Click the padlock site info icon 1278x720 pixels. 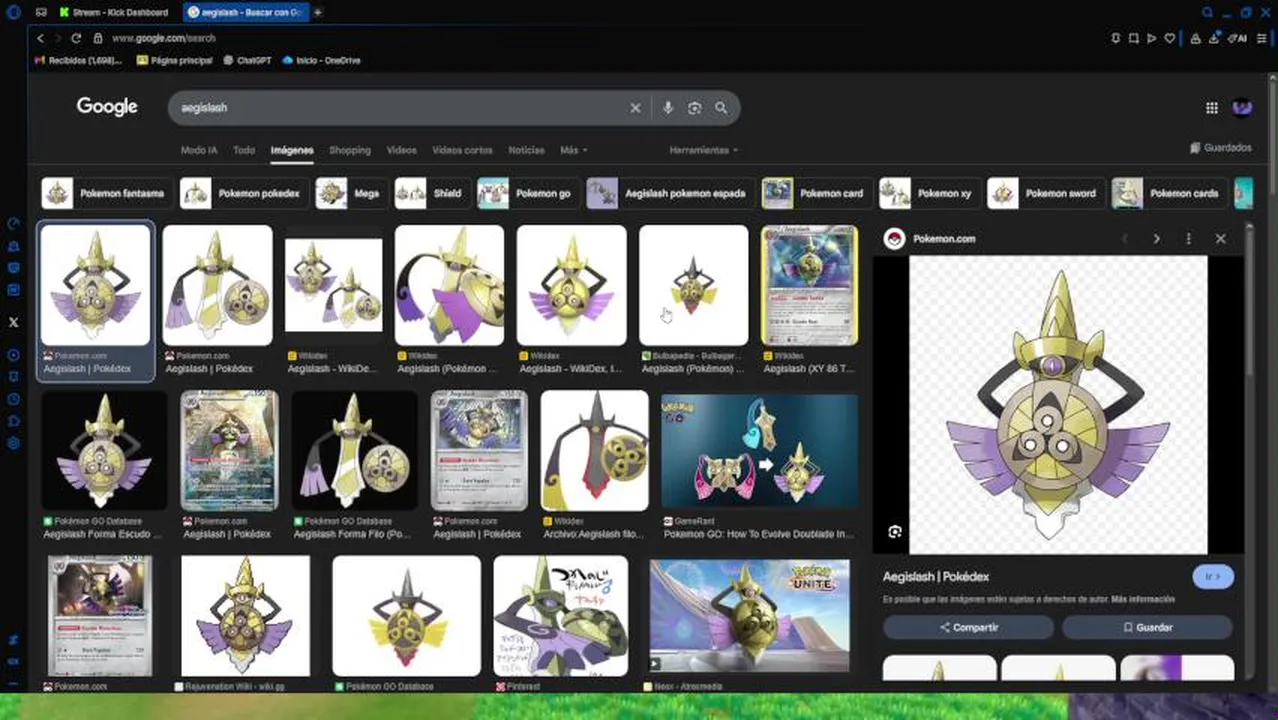98,38
